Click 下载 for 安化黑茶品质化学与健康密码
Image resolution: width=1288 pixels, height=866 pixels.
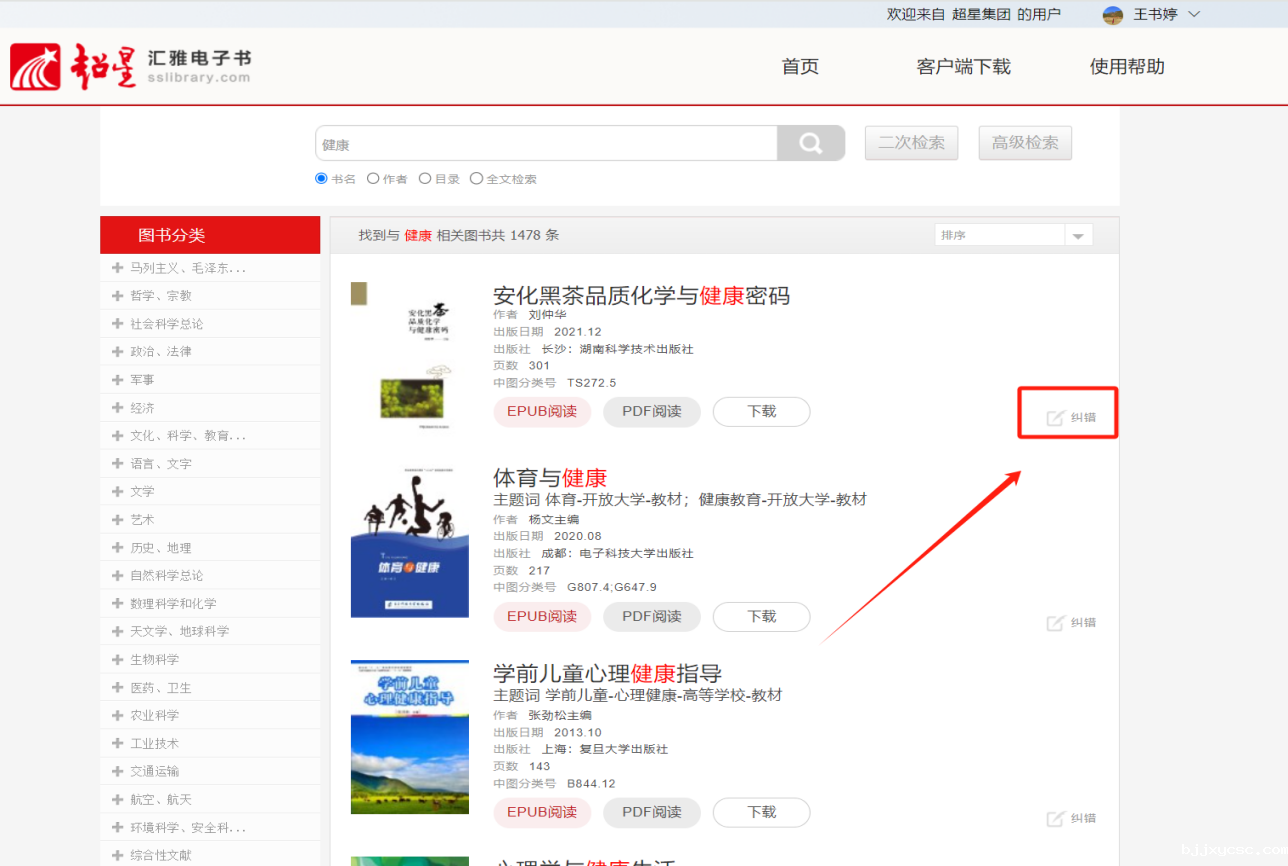pyautogui.click(x=762, y=412)
